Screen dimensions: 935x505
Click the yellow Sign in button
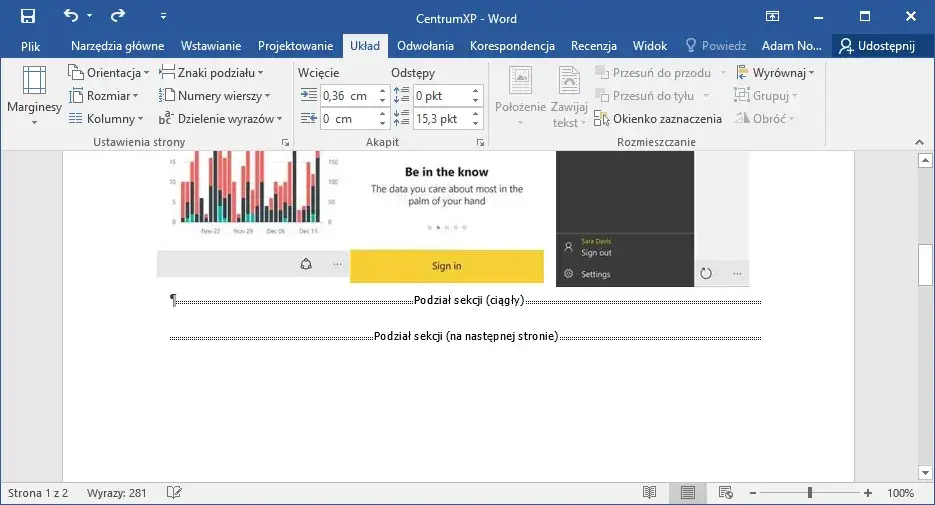coord(446,266)
